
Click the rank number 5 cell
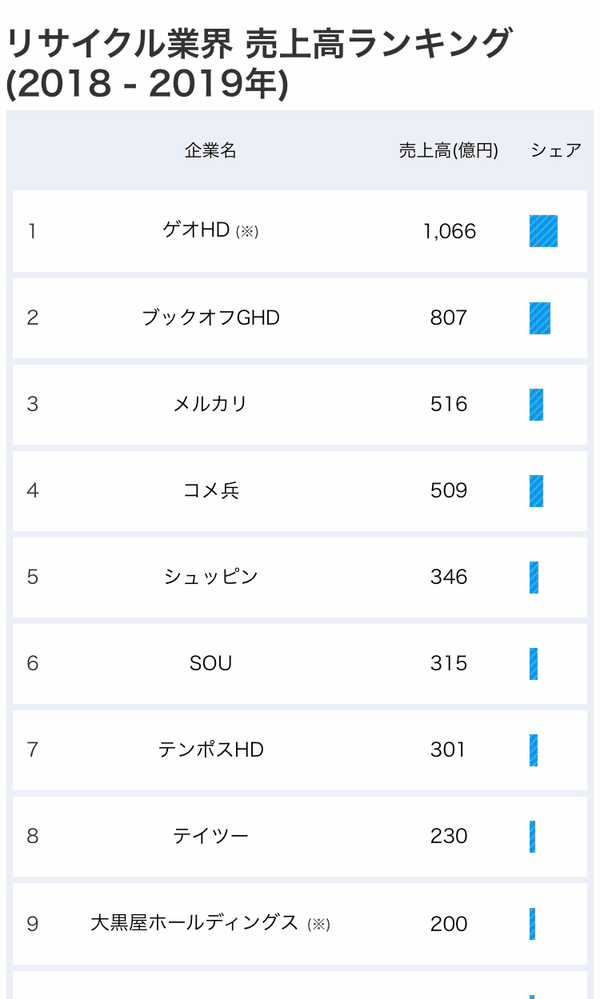[32, 577]
